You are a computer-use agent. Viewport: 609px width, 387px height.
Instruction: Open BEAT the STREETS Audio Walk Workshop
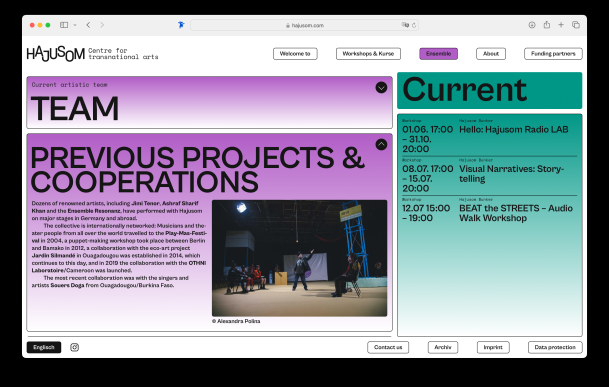tap(516, 213)
